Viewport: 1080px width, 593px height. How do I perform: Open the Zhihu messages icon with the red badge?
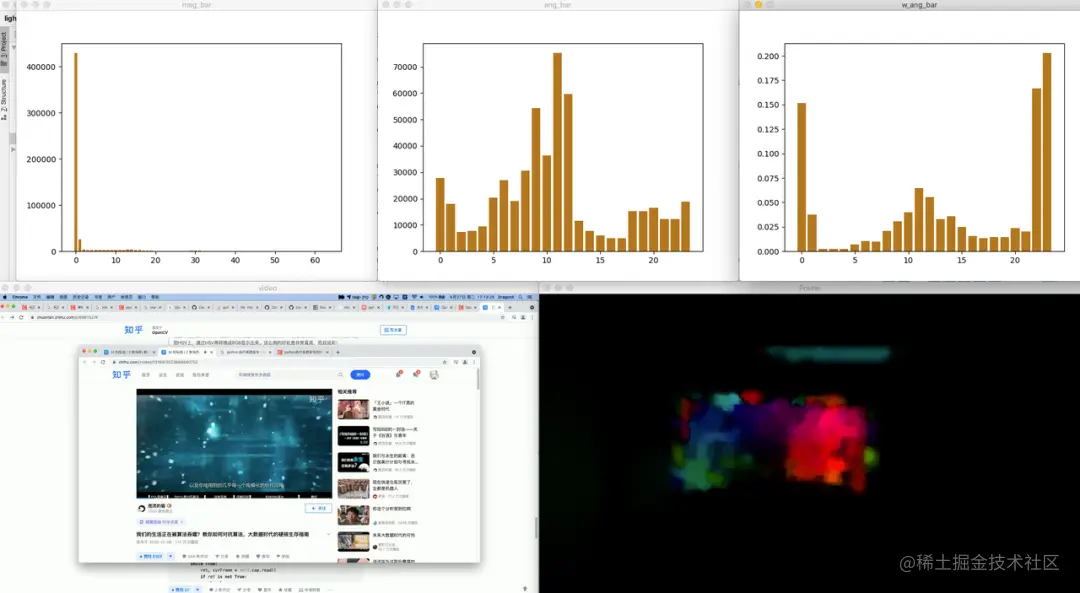tap(415, 375)
